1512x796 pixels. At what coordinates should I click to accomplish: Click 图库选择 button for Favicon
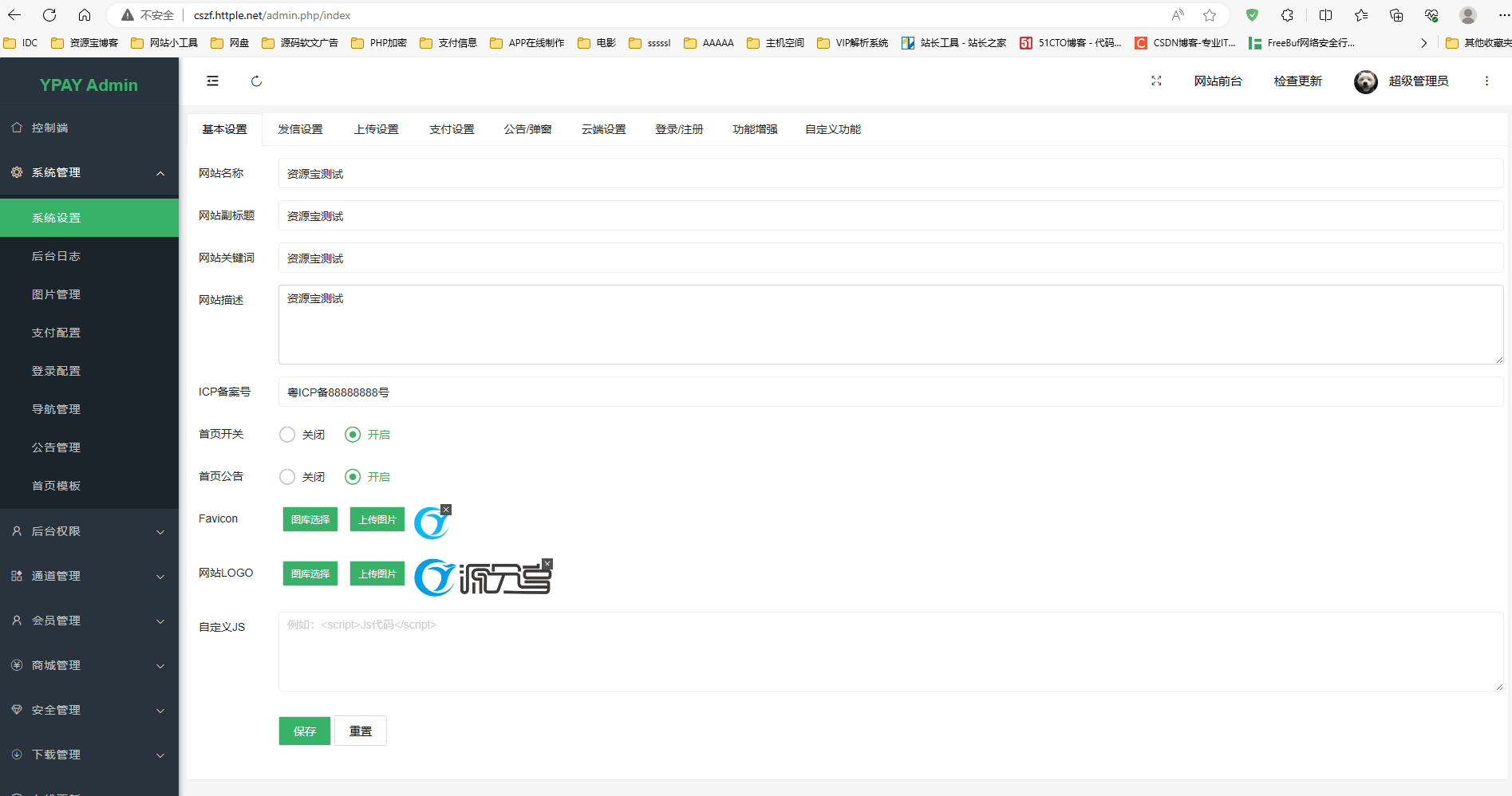(x=310, y=519)
